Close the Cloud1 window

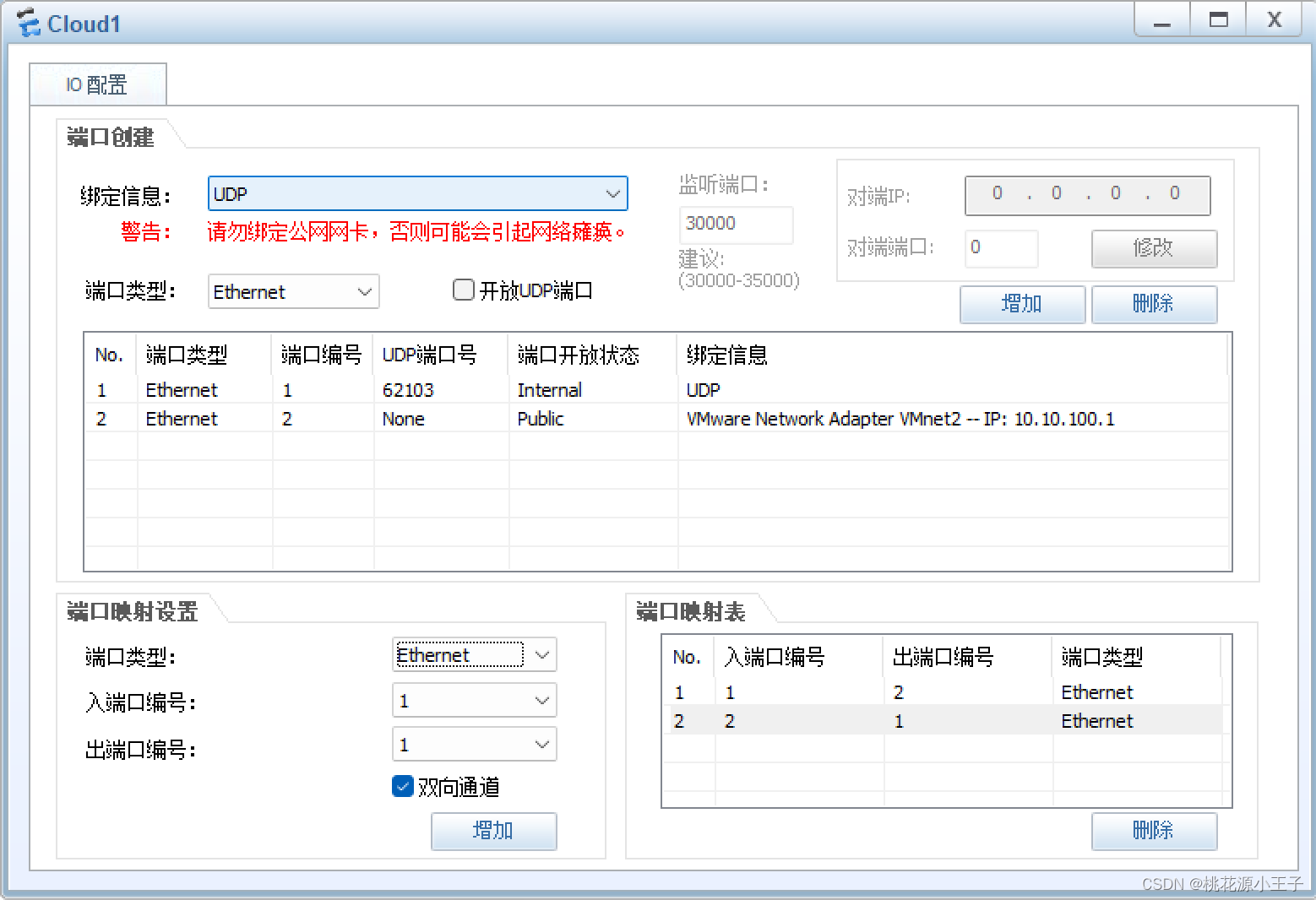click(1275, 20)
